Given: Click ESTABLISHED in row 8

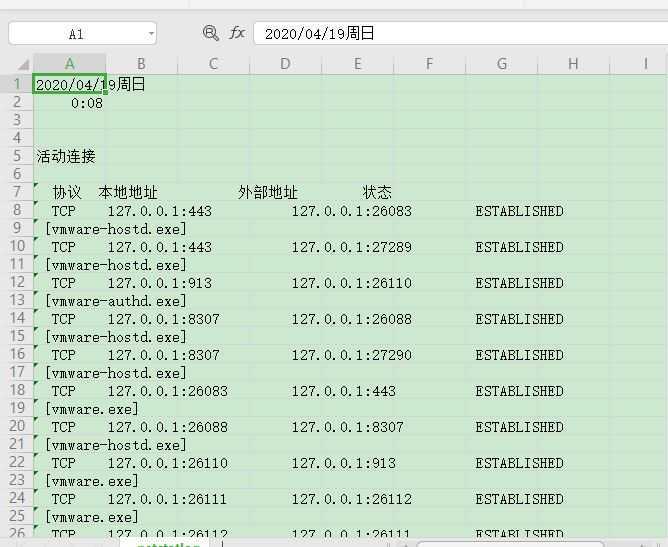Looking at the screenshot, I should pos(519,211).
